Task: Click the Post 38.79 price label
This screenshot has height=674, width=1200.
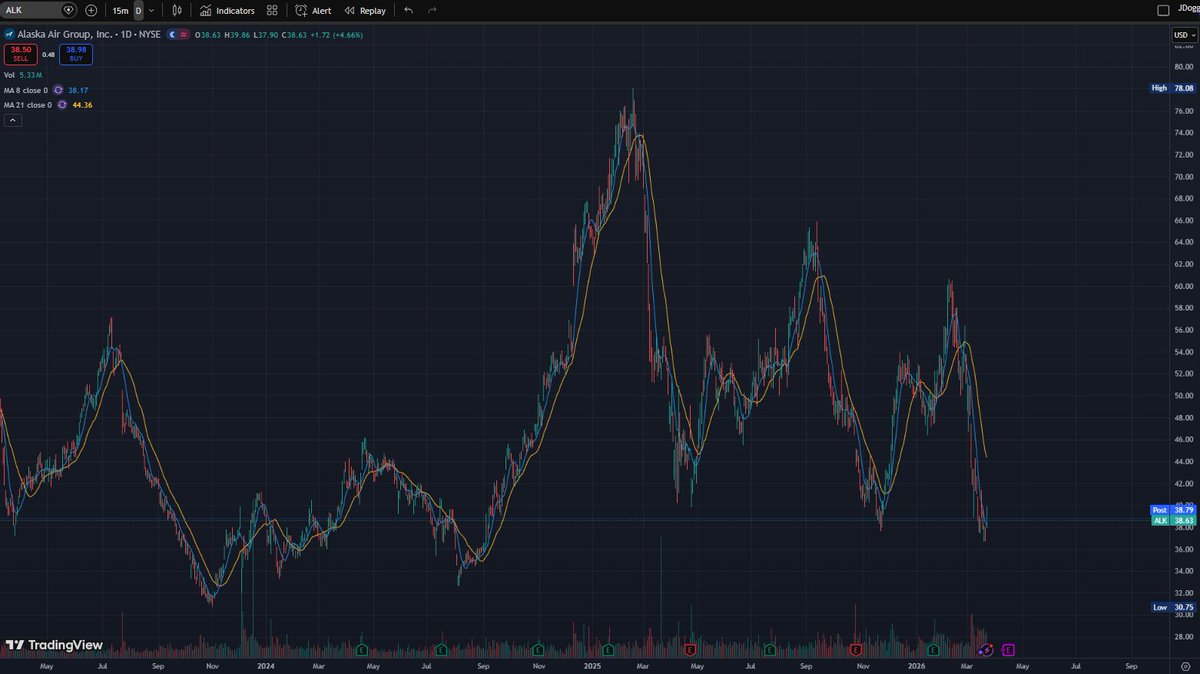Action: [1173, 510]
